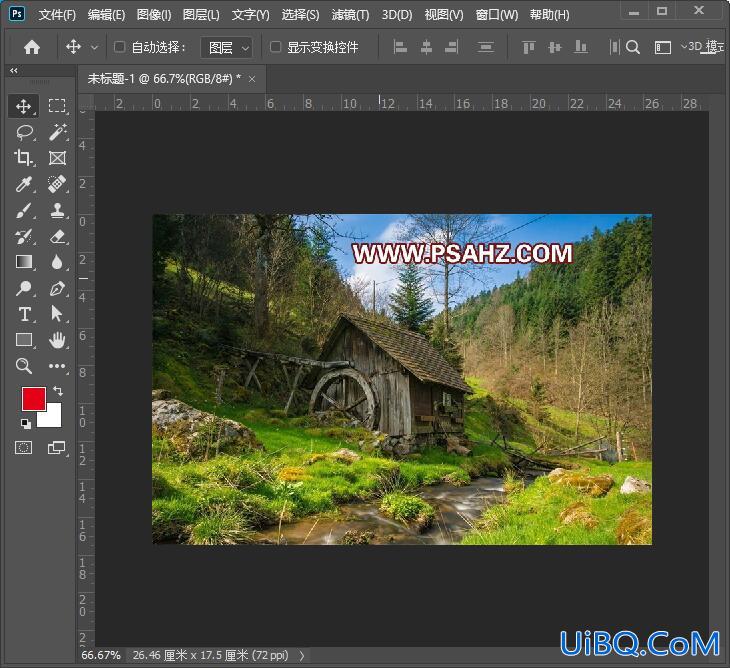This screenshot has width=730, height=668.
Task: Align top edges button
Action: (528, 47)
